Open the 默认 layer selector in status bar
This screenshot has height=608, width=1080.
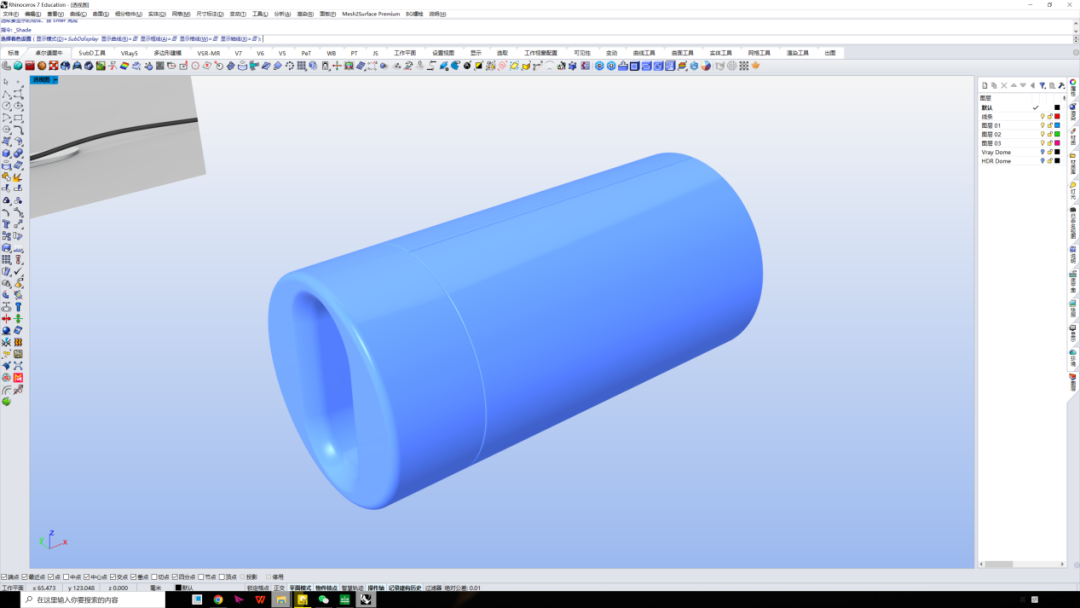click(x=207, y=588)
